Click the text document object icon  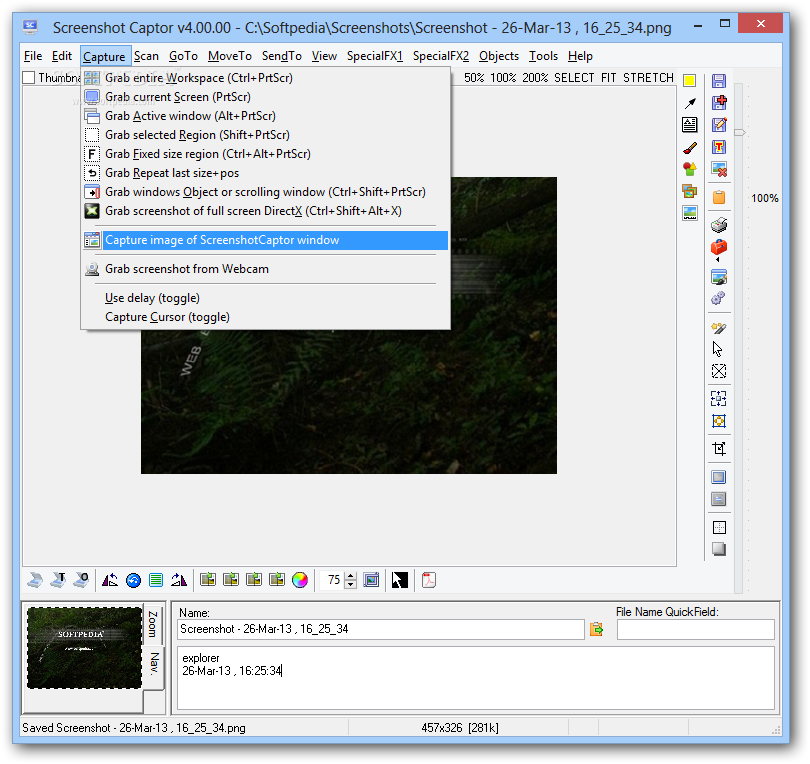coord(690,125)
